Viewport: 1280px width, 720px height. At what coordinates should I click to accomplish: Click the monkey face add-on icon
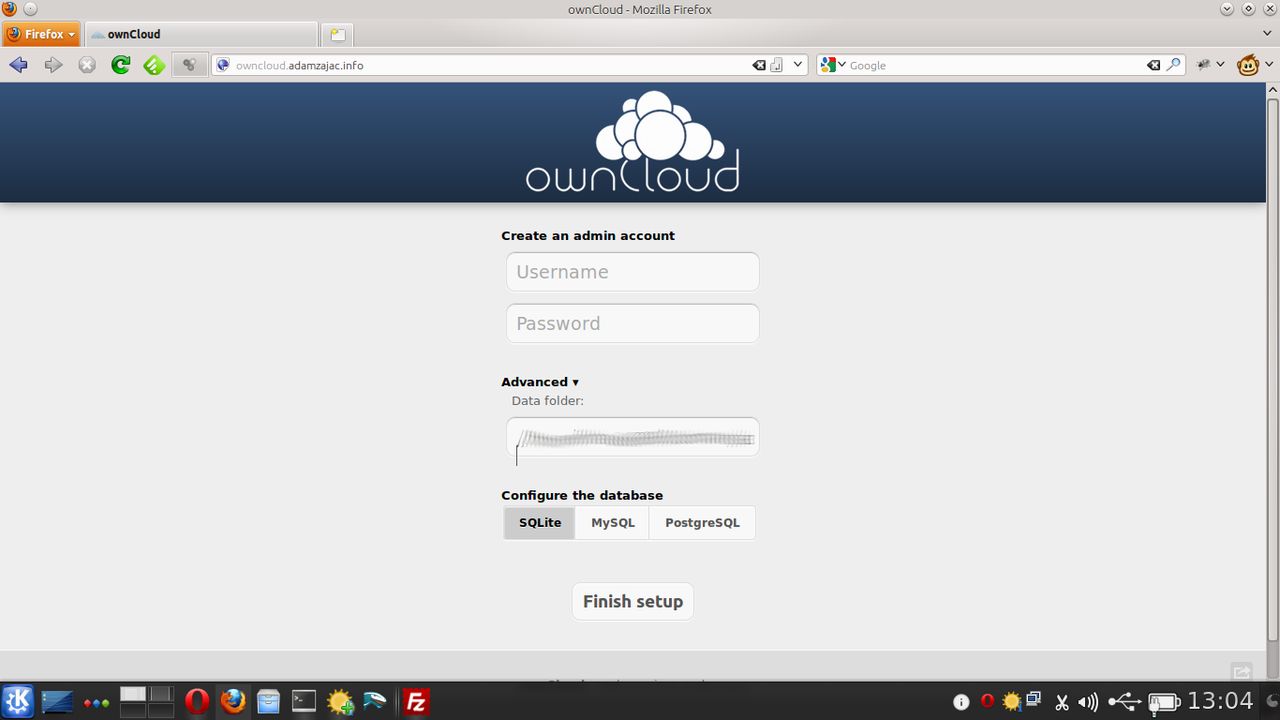click(x=1248, y=65)
